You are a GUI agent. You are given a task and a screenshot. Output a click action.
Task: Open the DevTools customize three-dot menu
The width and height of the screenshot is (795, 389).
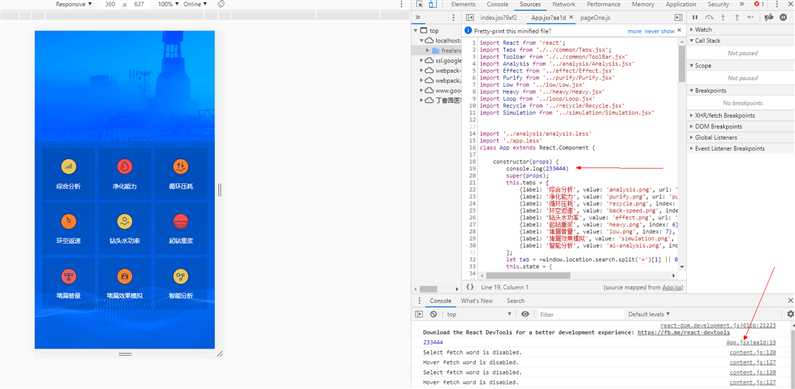click(x=777, y=4)
